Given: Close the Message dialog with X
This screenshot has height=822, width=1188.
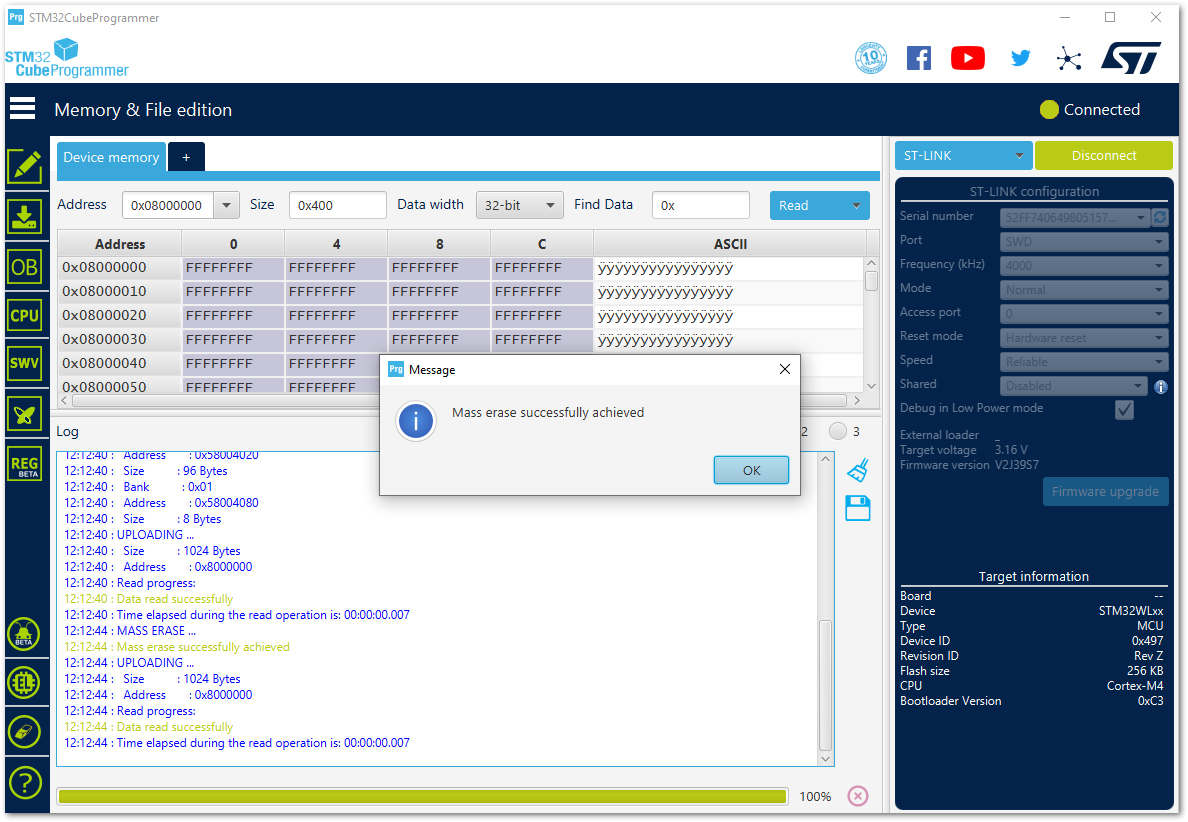Looking at the screenshot, I should (x=785, y=369).
